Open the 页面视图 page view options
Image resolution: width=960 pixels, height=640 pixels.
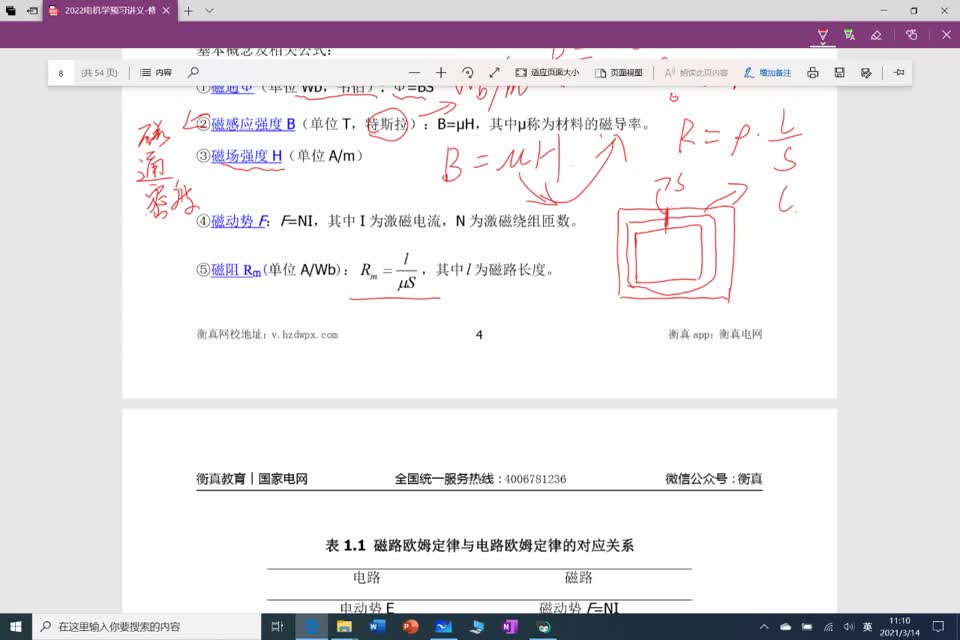coord(618,72)
